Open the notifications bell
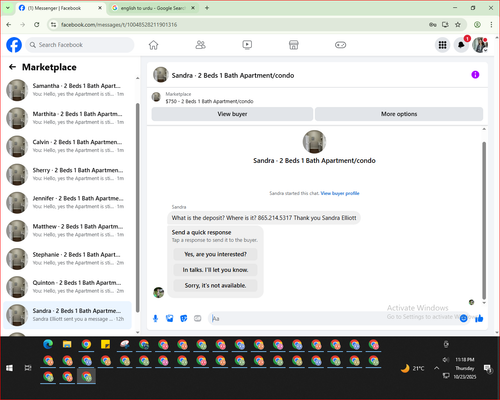 tap(461, 45)
